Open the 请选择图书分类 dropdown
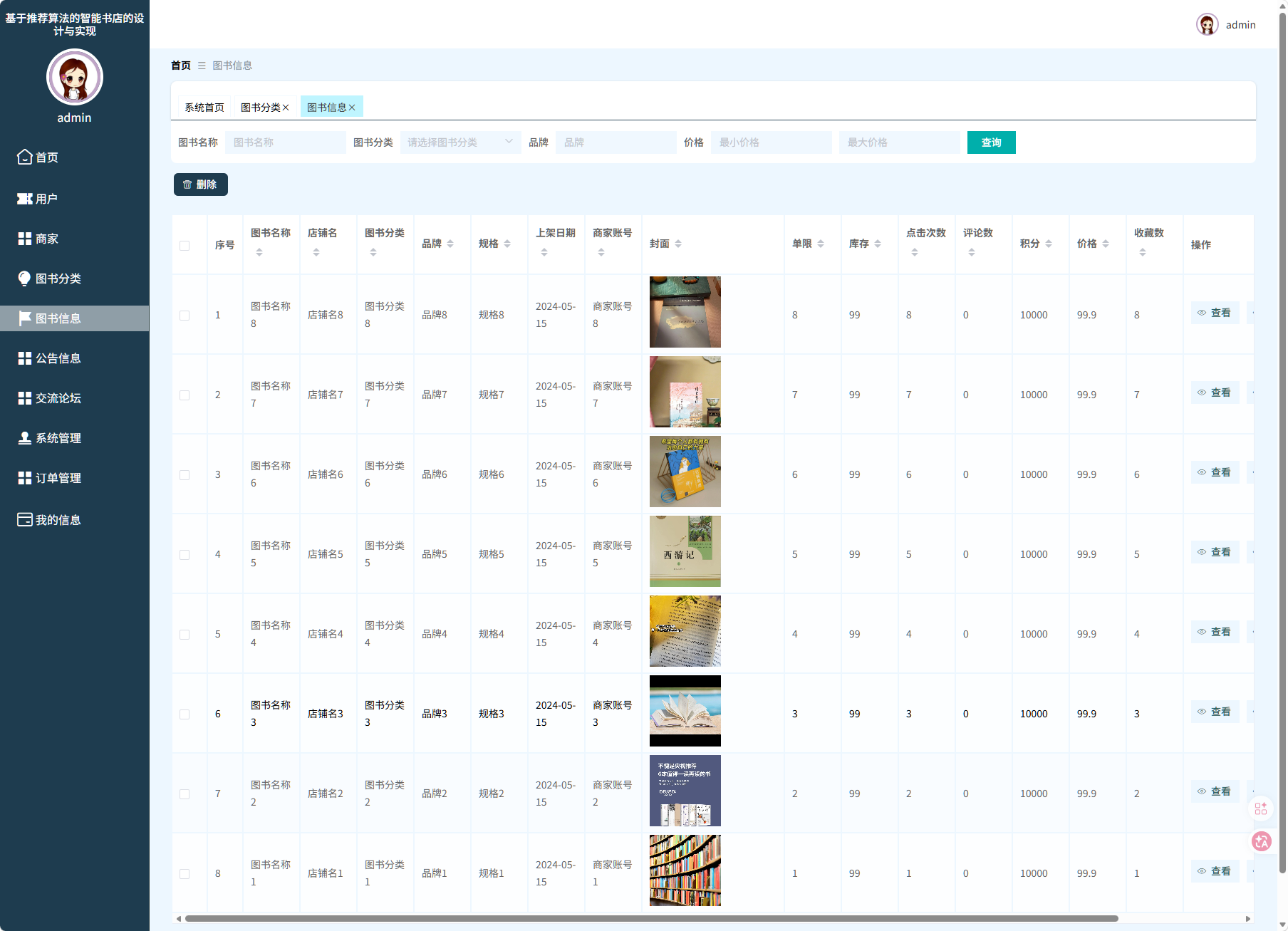 460,142
